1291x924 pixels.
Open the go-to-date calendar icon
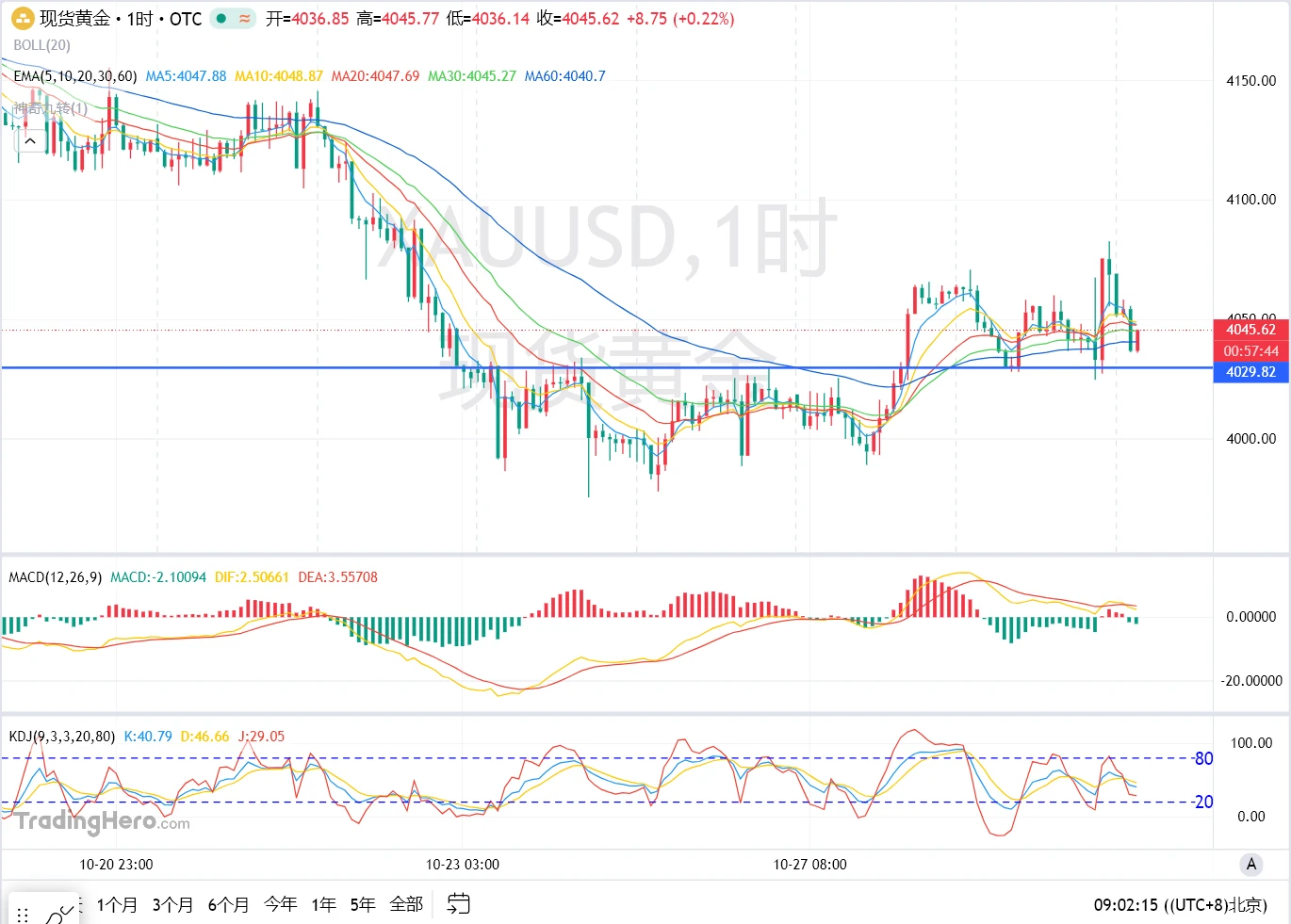click(458, 904)
